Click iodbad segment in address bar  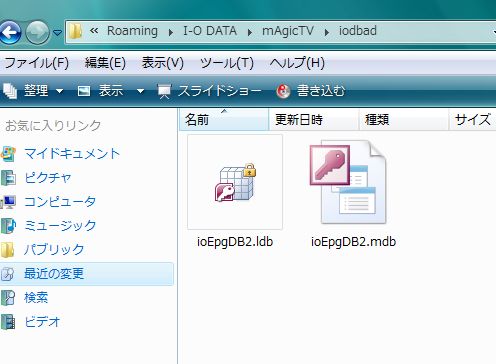(x=358, y=31)
